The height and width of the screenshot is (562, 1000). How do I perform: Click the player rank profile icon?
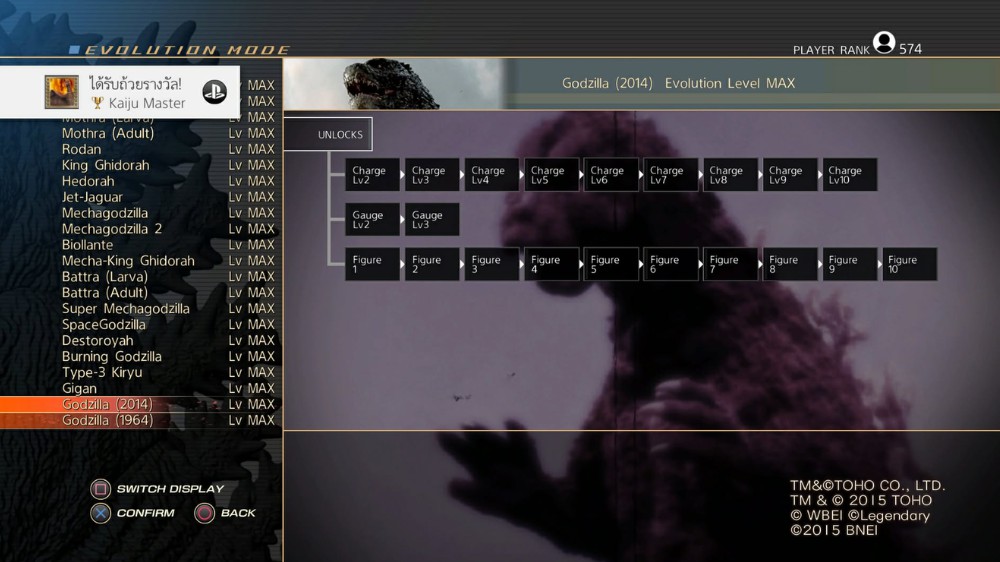tap(883, 43)
